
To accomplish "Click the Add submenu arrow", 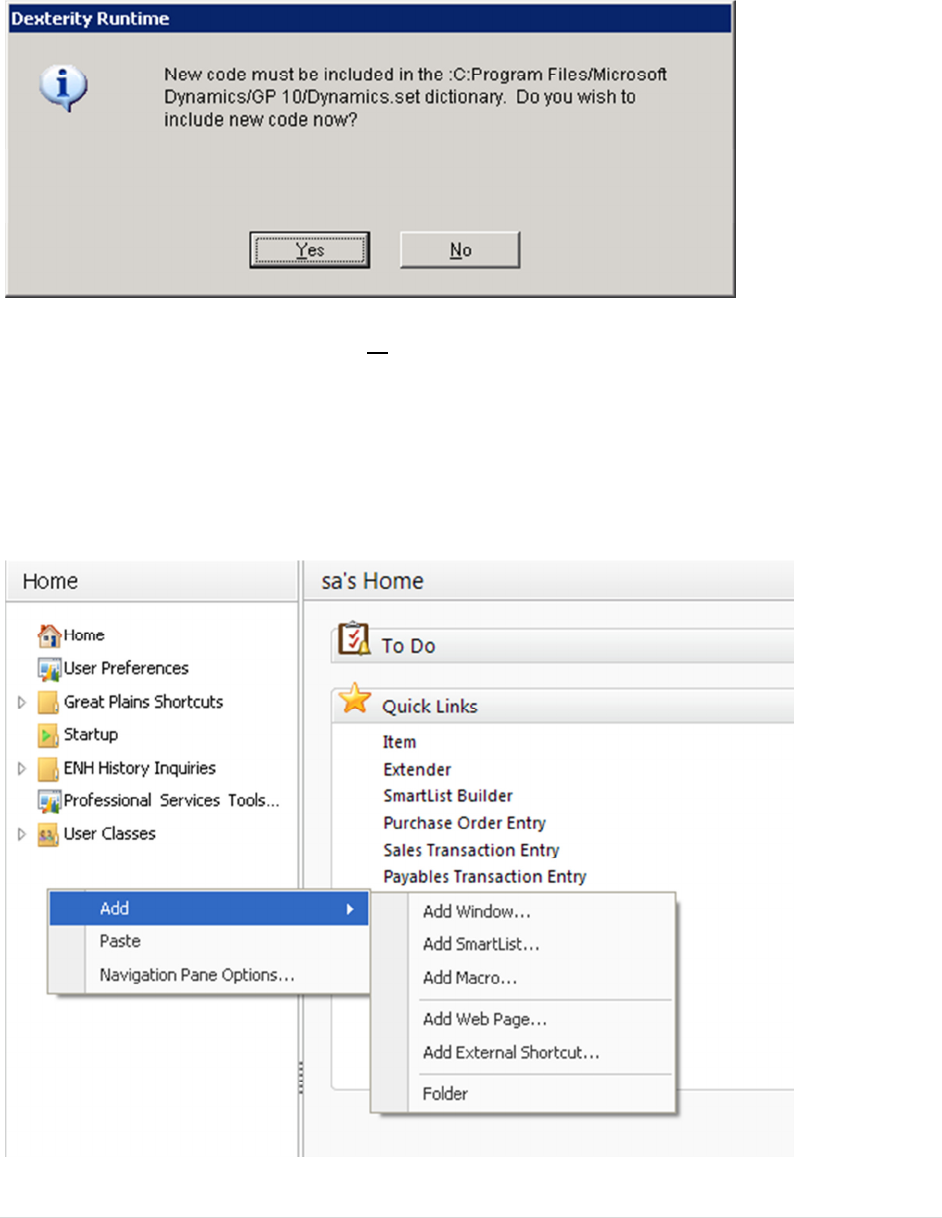I will [350, 909].
